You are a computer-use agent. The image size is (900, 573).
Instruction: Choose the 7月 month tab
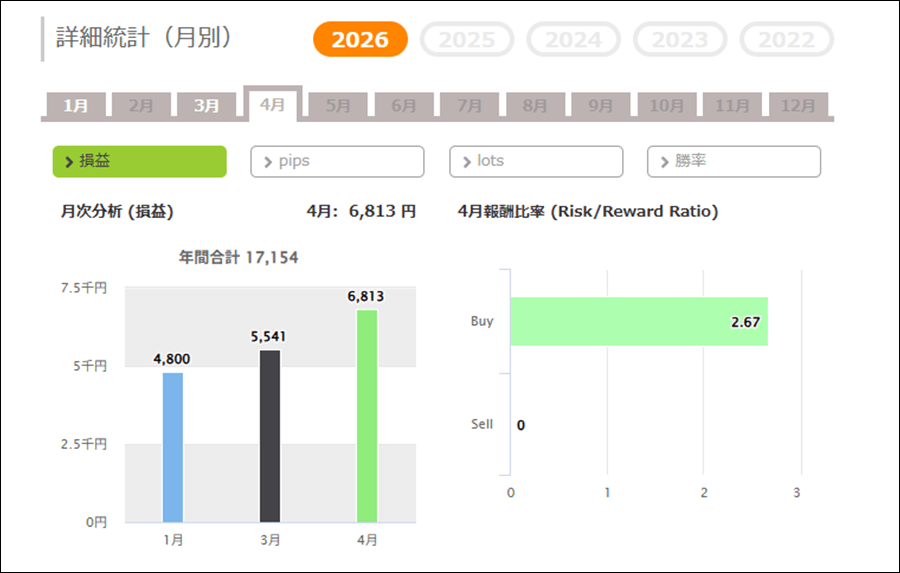(469, 105)
